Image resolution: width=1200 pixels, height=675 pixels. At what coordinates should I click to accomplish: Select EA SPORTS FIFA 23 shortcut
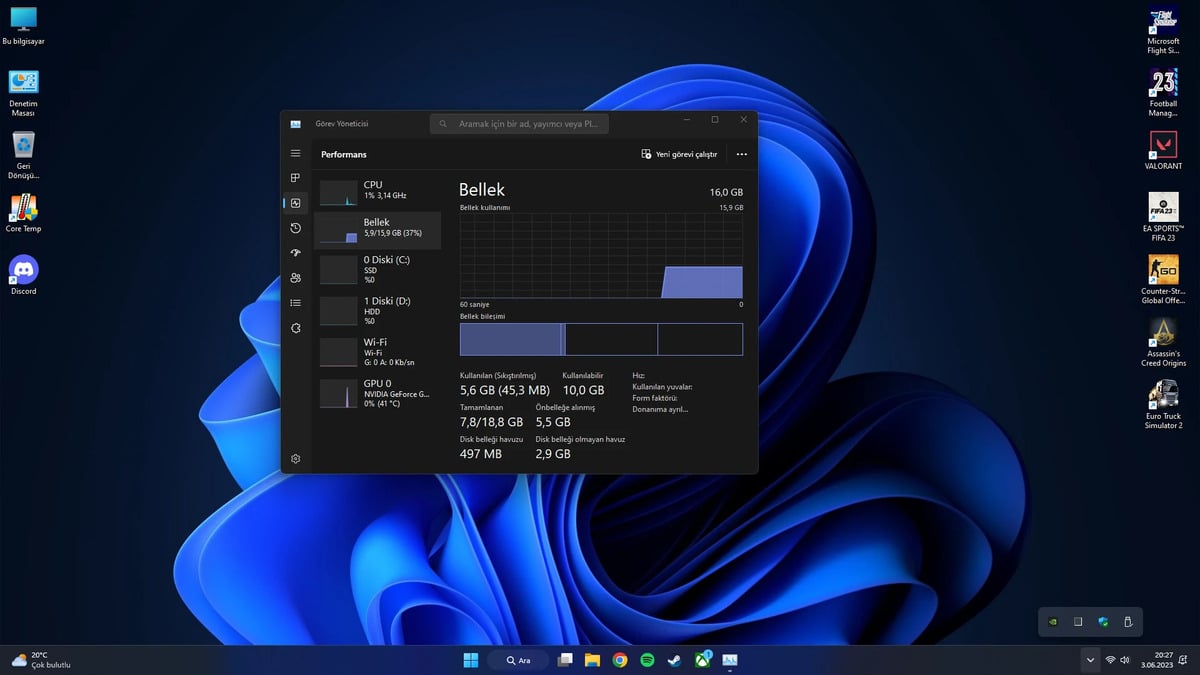(1163, 217)
